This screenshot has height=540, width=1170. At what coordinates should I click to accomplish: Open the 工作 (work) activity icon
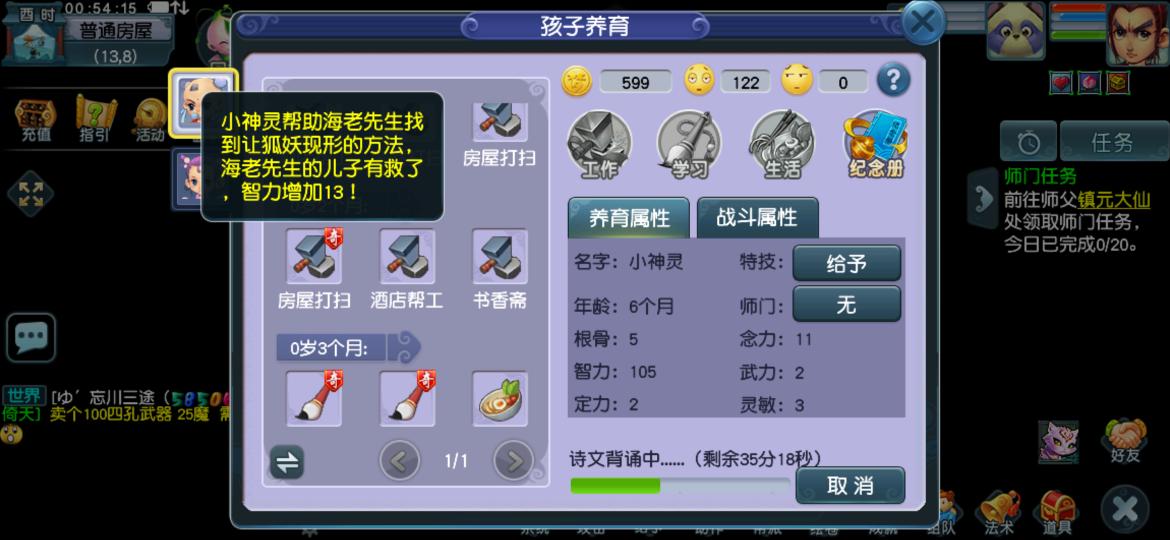599,143
